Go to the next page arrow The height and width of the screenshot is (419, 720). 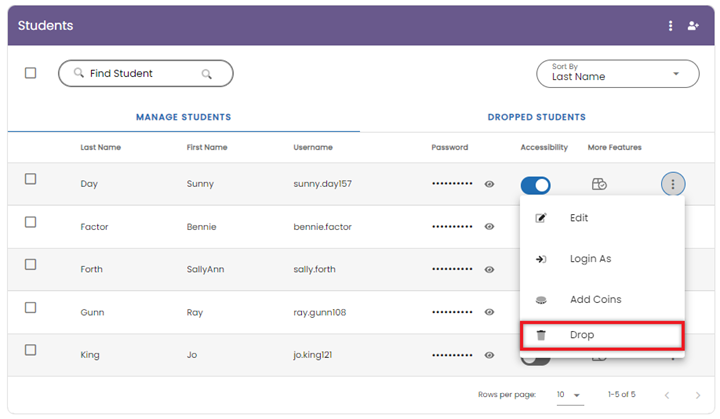coord(698,395)
